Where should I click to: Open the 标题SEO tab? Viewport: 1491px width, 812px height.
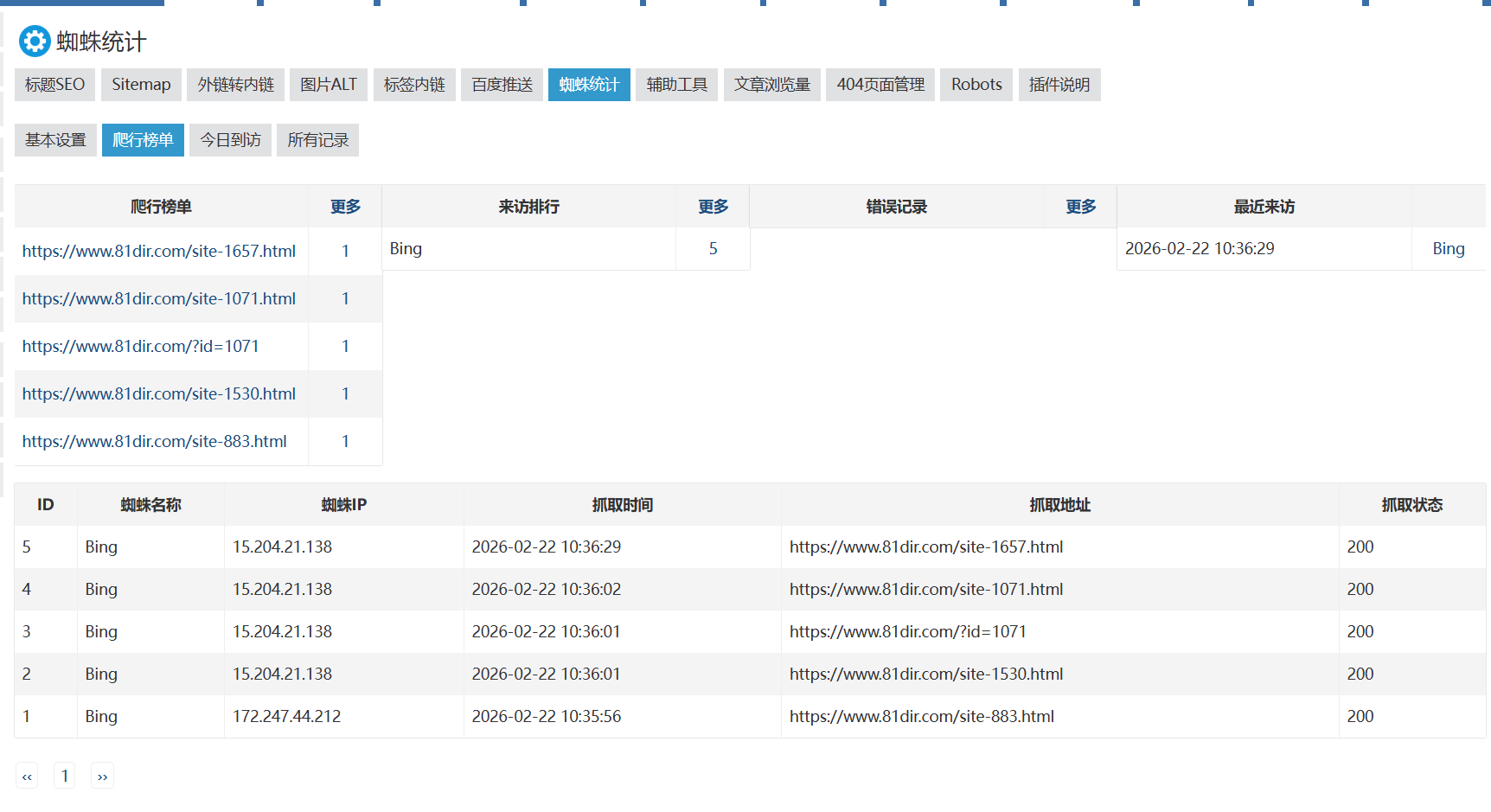coord(54,85)
